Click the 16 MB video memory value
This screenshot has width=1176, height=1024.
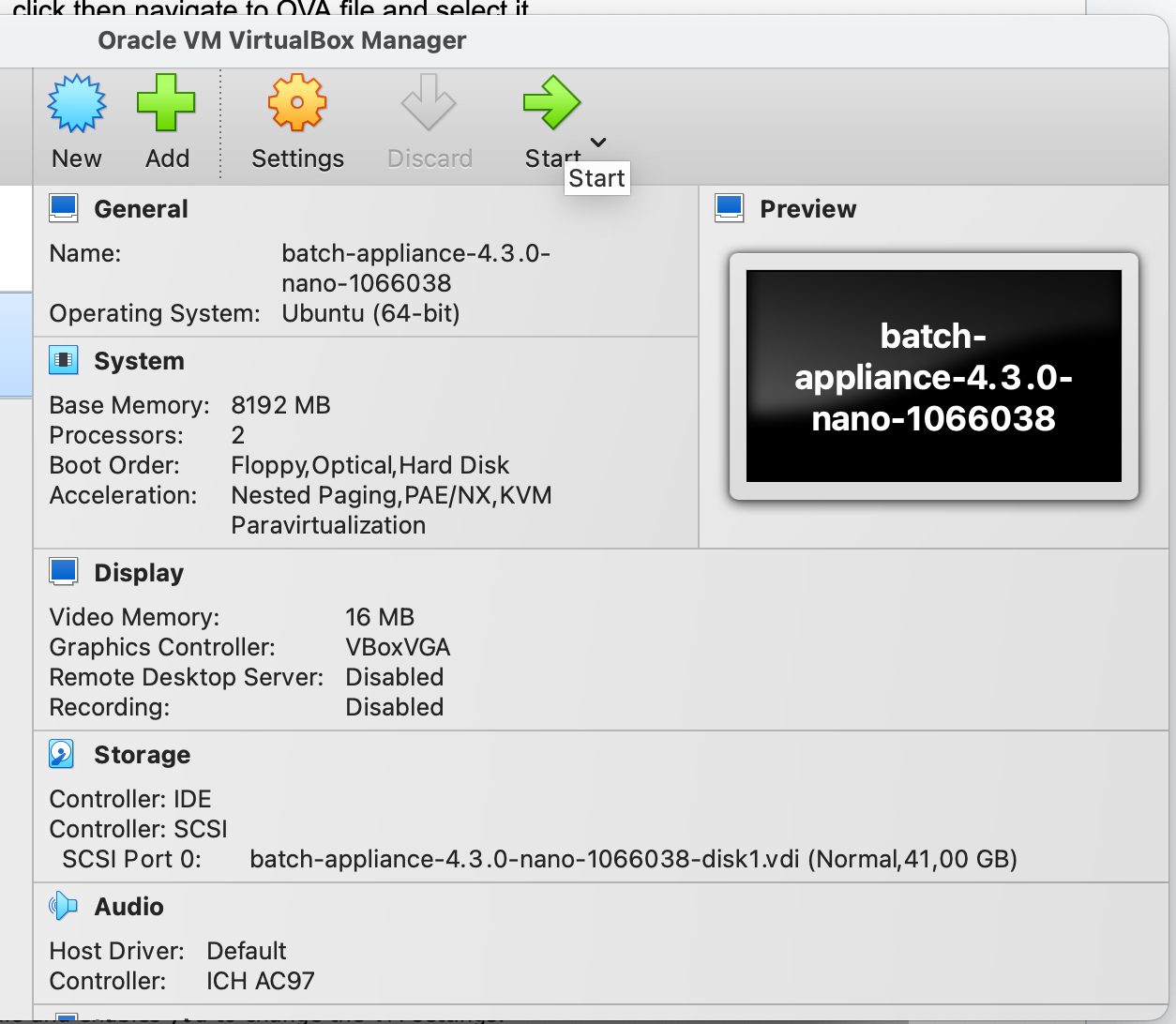tap(380, 617)
